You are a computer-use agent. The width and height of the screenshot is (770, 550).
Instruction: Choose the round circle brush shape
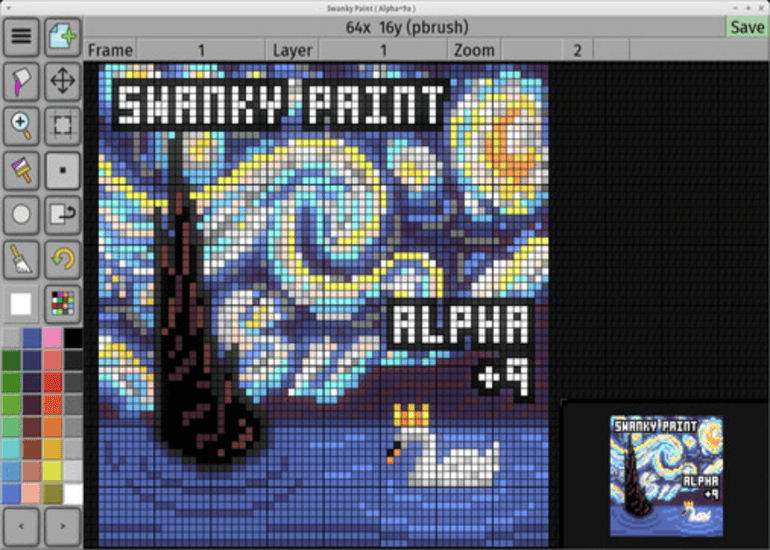21,215
